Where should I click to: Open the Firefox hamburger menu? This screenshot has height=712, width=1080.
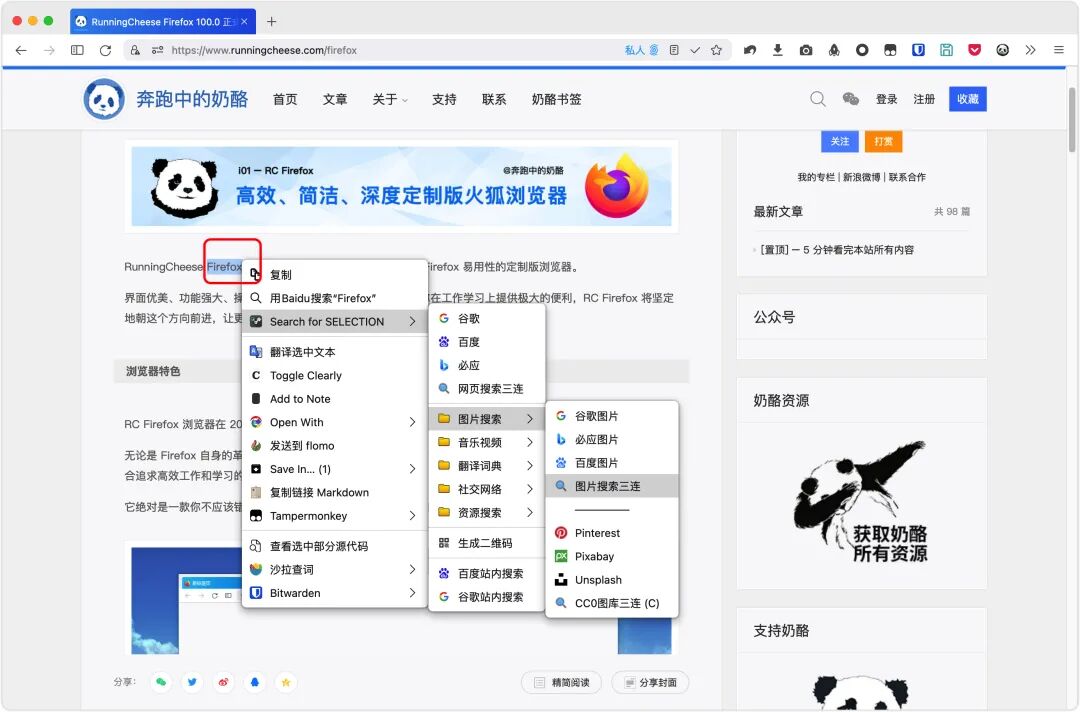(1059, 50)
